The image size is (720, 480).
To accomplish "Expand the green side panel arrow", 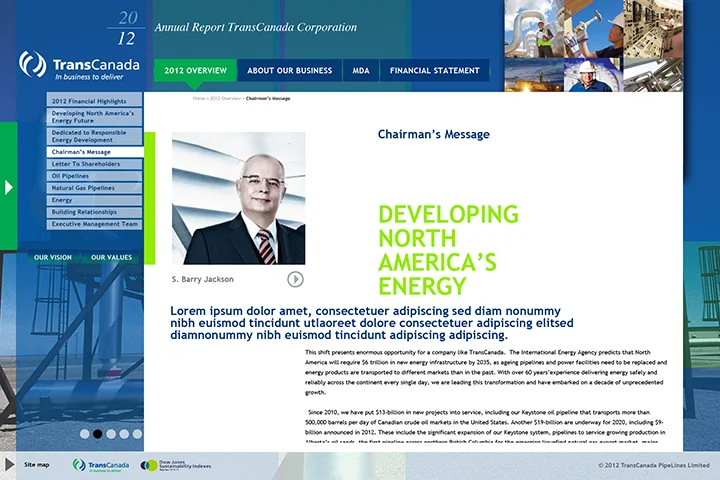I will (8, 187).
